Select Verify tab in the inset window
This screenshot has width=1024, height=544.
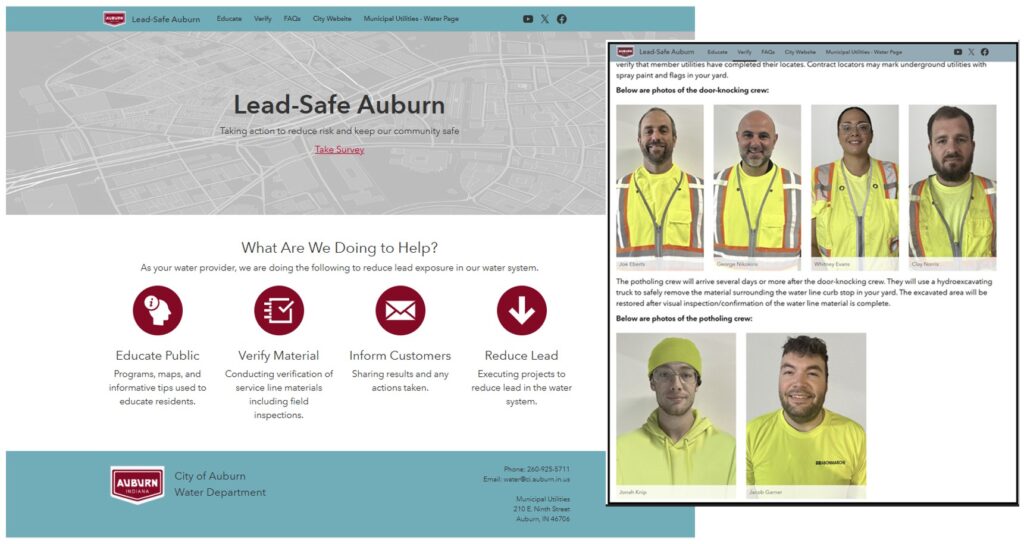pos(744,52)
